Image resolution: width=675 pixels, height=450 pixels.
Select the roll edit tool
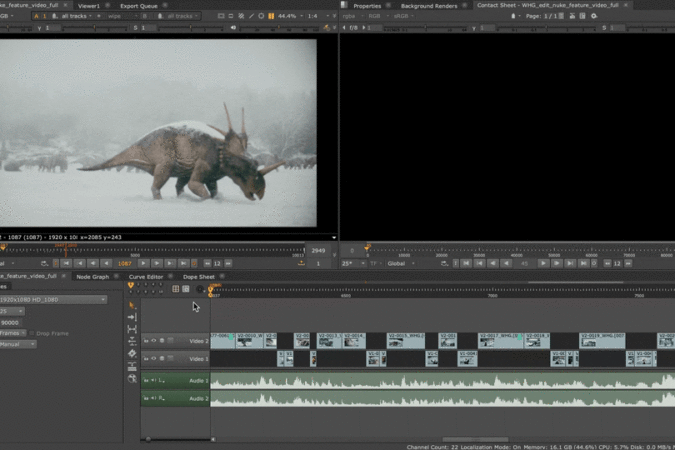point(132,341)
